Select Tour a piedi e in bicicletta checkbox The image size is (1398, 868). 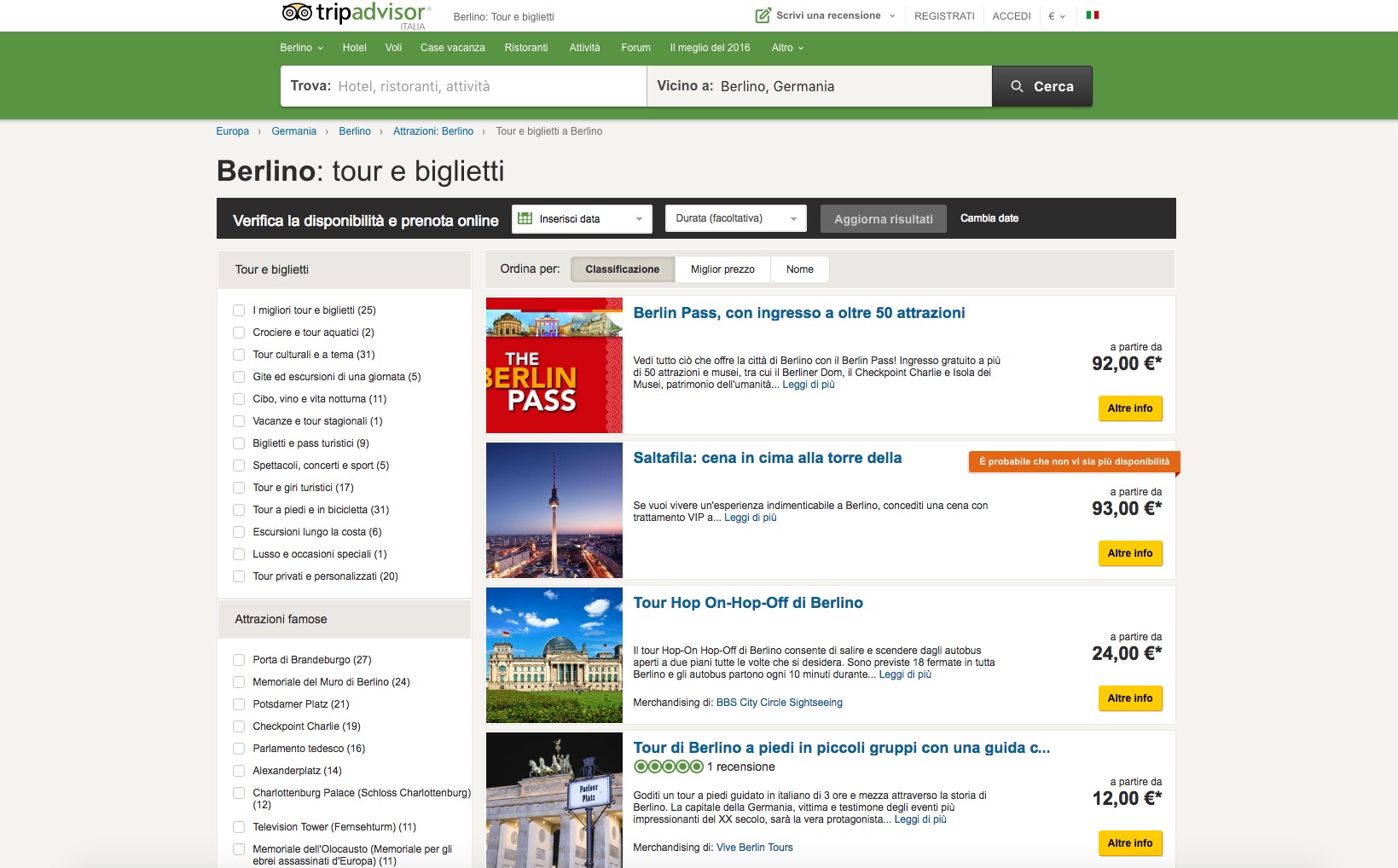tap(239, 510)
